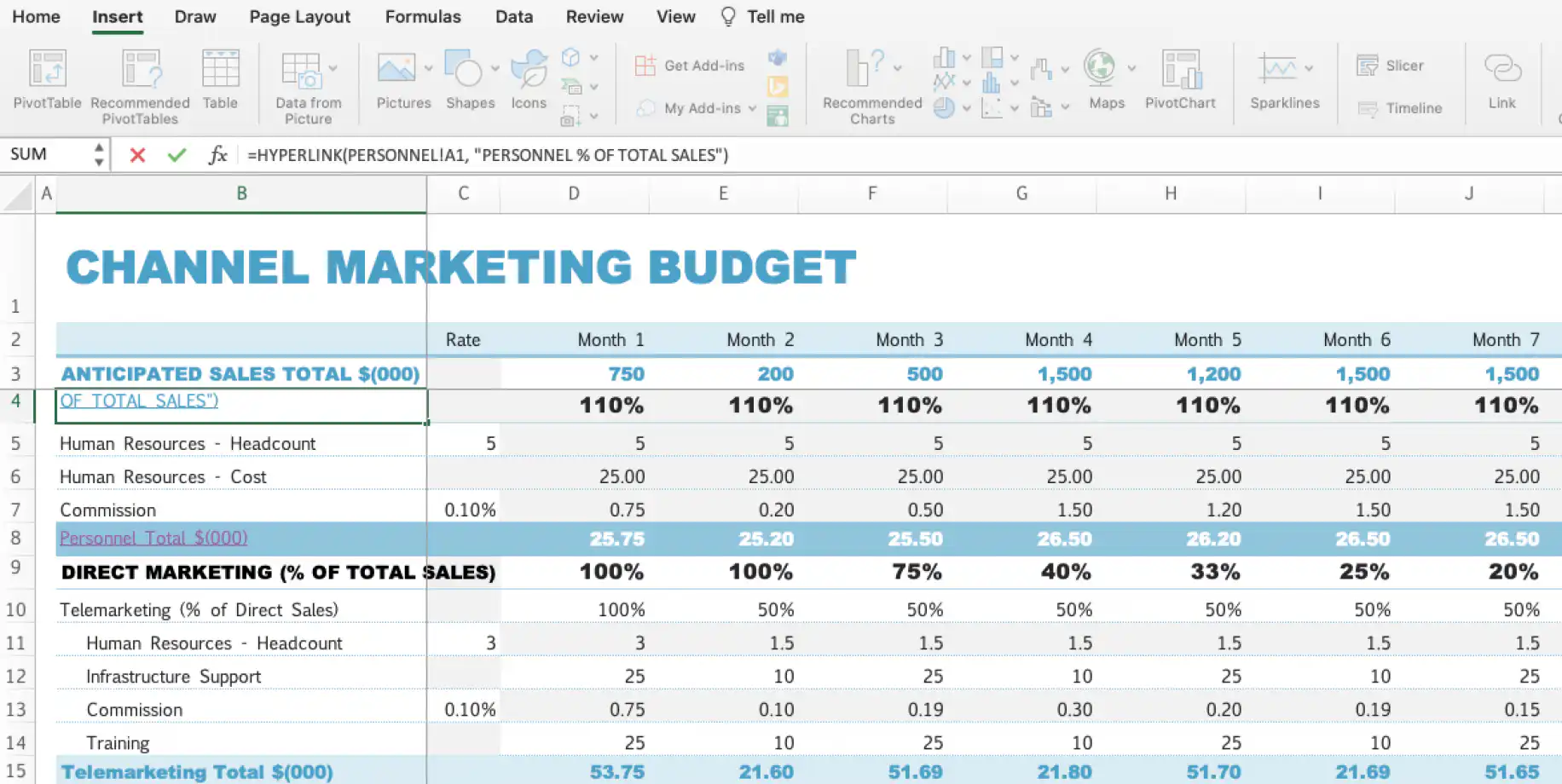This screenshot has width=1562, height=784.
Task: Click the Tell me search box
Action: (762, 17)
